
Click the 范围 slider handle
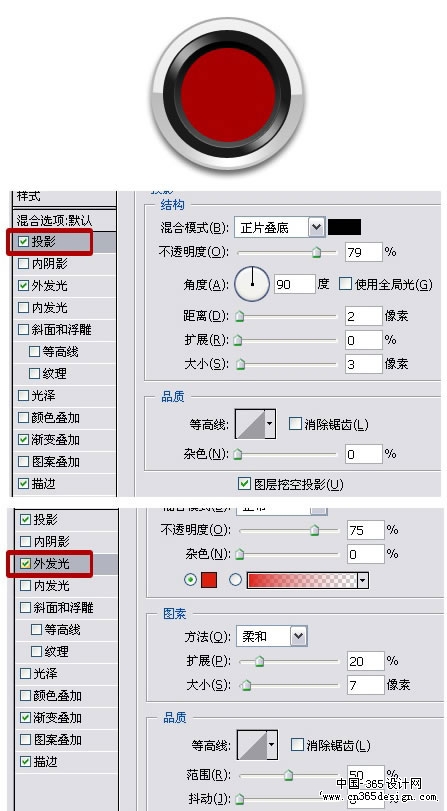pos(289,775)
